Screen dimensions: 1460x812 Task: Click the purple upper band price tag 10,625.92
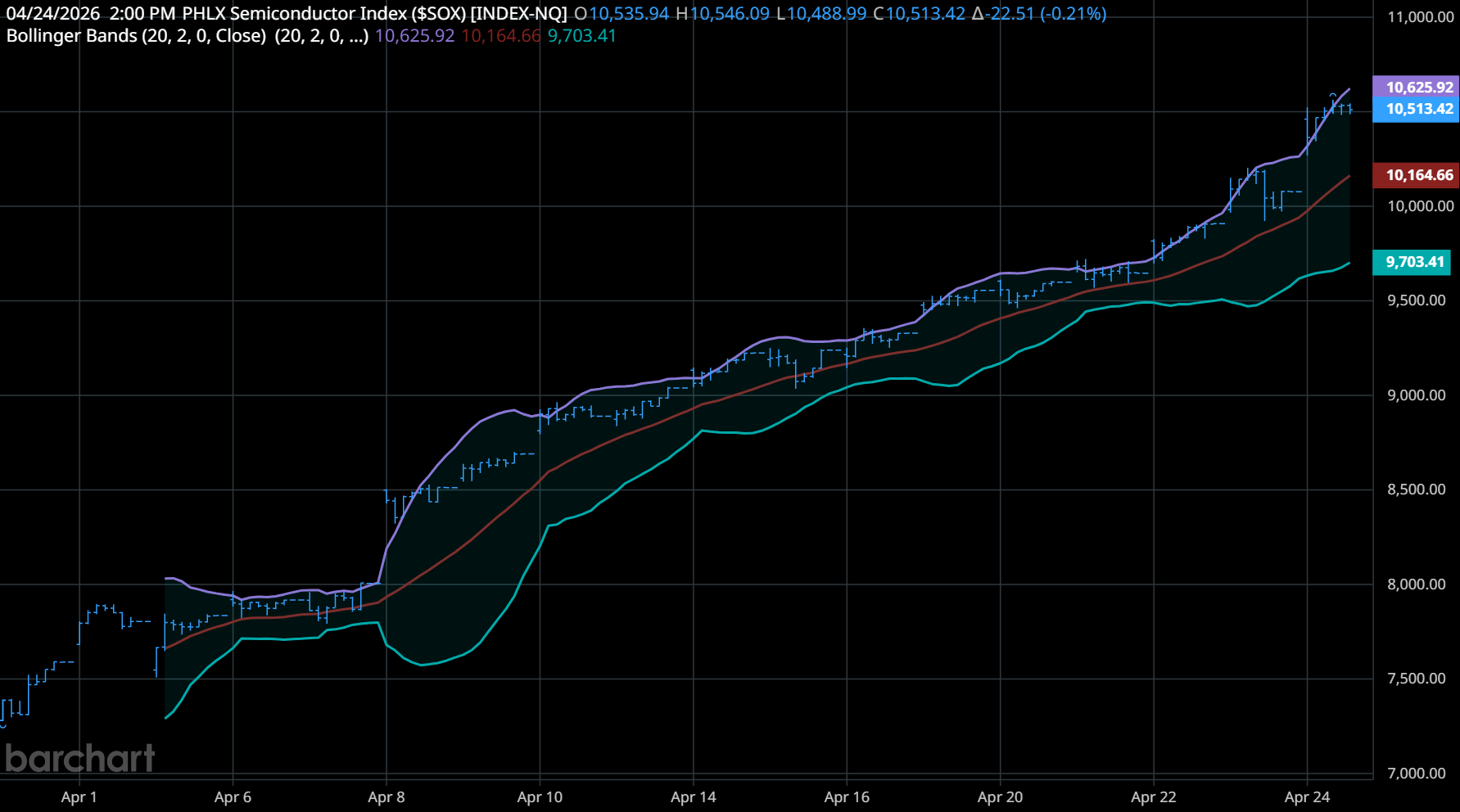pos(1418,88)
